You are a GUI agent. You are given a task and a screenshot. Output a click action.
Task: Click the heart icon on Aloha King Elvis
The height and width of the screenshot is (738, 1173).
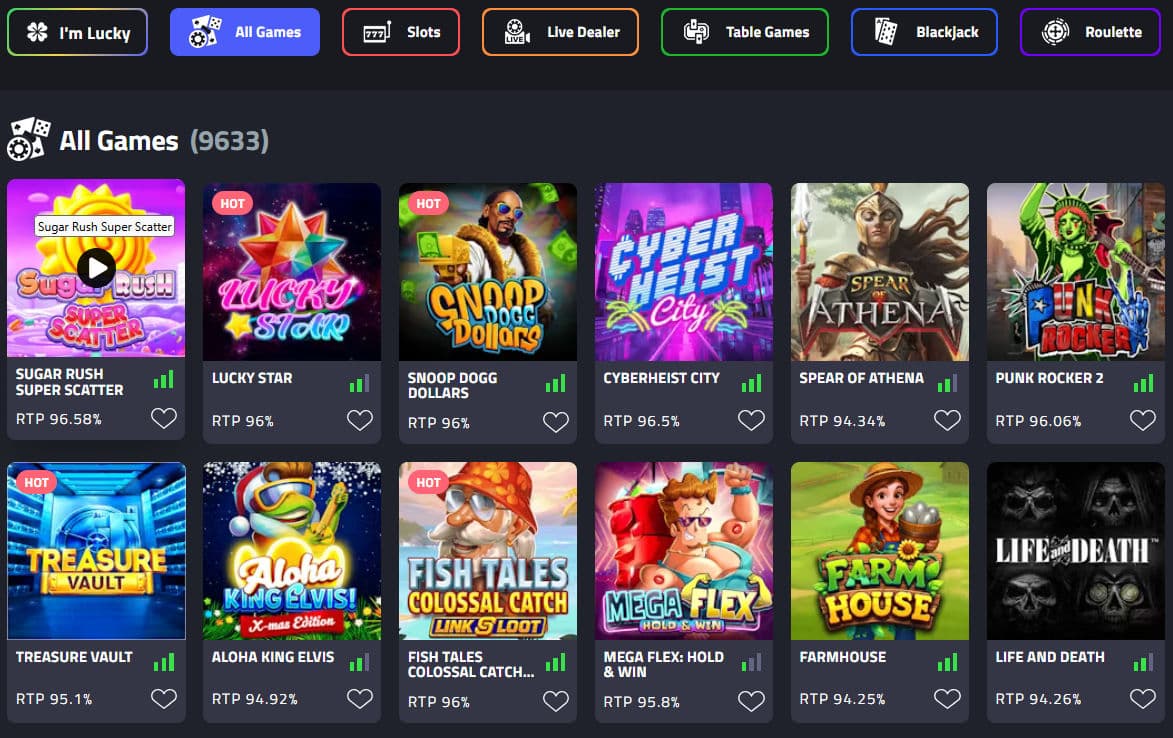[360, 699]
